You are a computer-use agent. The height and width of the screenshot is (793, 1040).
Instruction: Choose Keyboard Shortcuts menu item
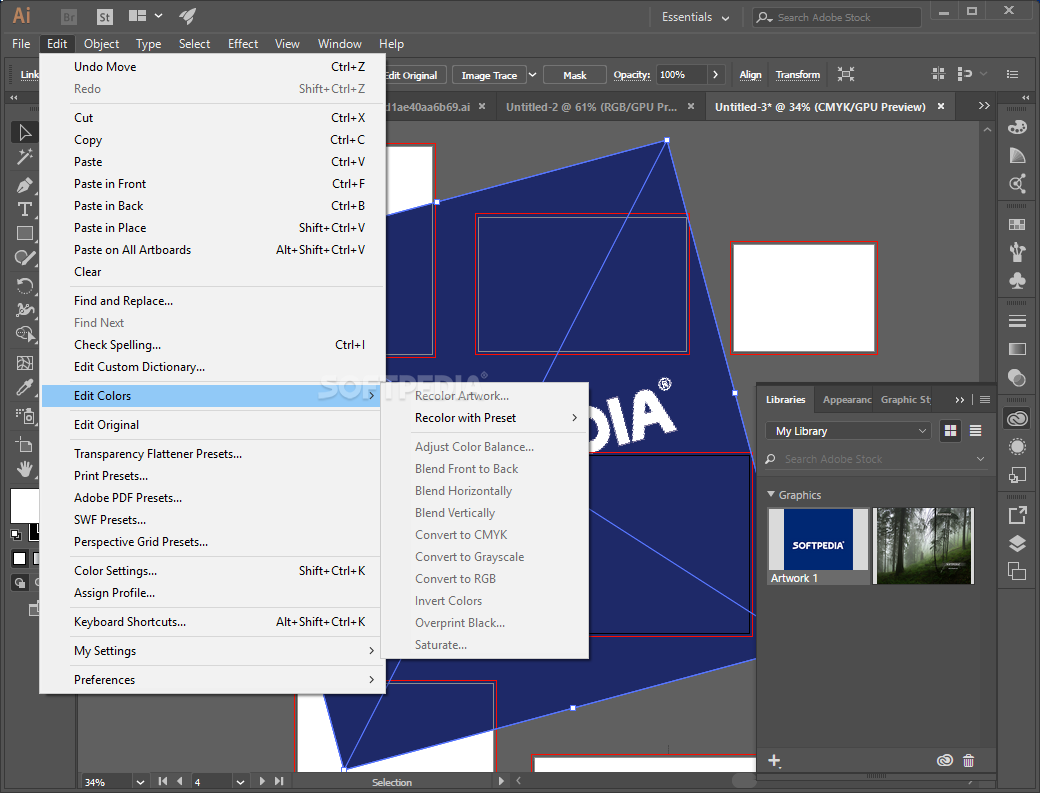pyautogui.click(x=212, y=622)
